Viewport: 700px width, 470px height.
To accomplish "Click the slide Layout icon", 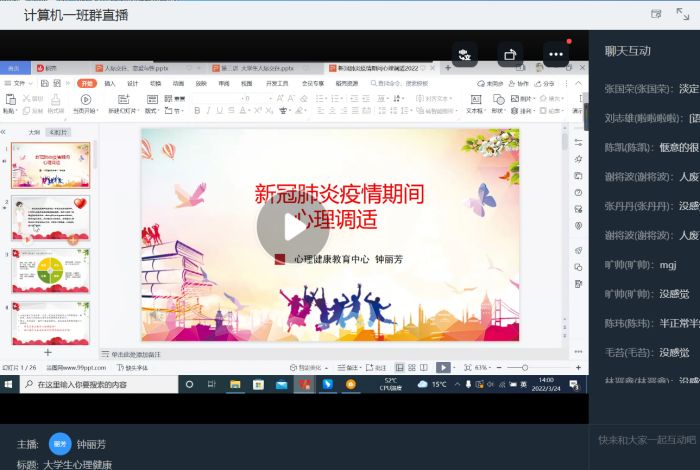I will click(x=152, y=99).
